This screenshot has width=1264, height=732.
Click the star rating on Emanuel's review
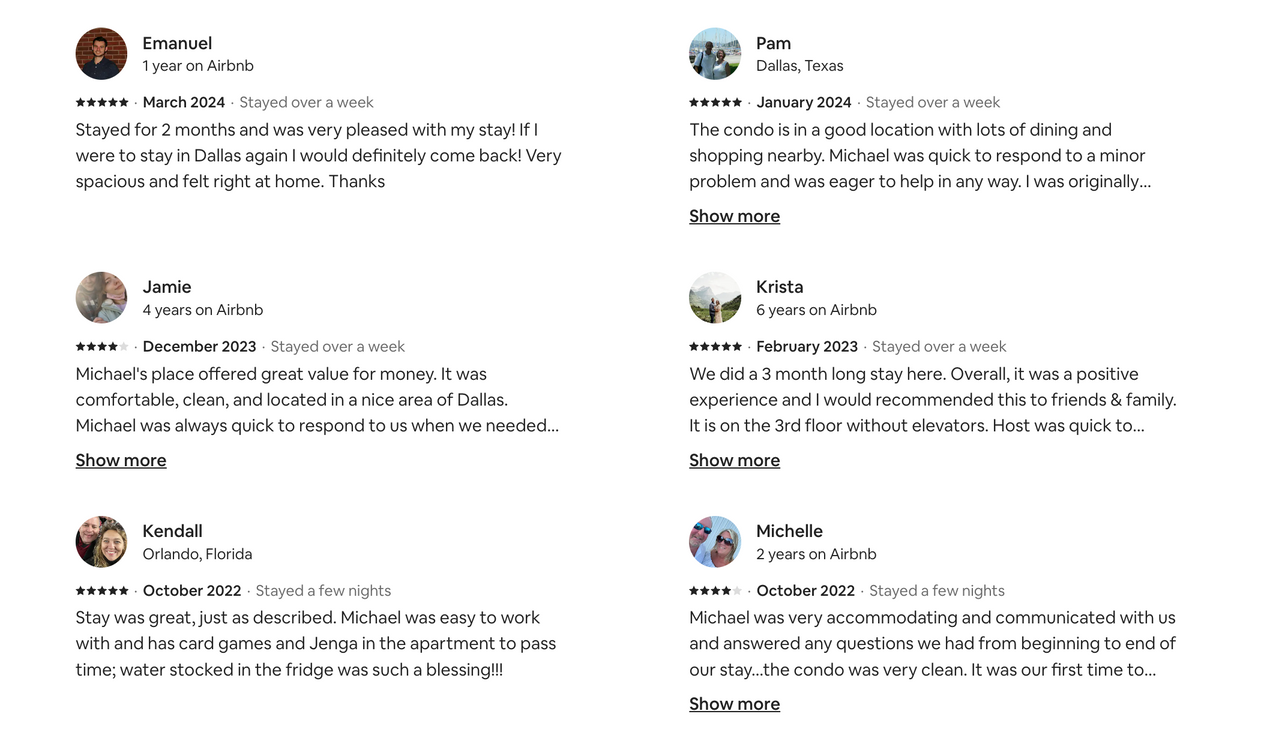[102, 102]
